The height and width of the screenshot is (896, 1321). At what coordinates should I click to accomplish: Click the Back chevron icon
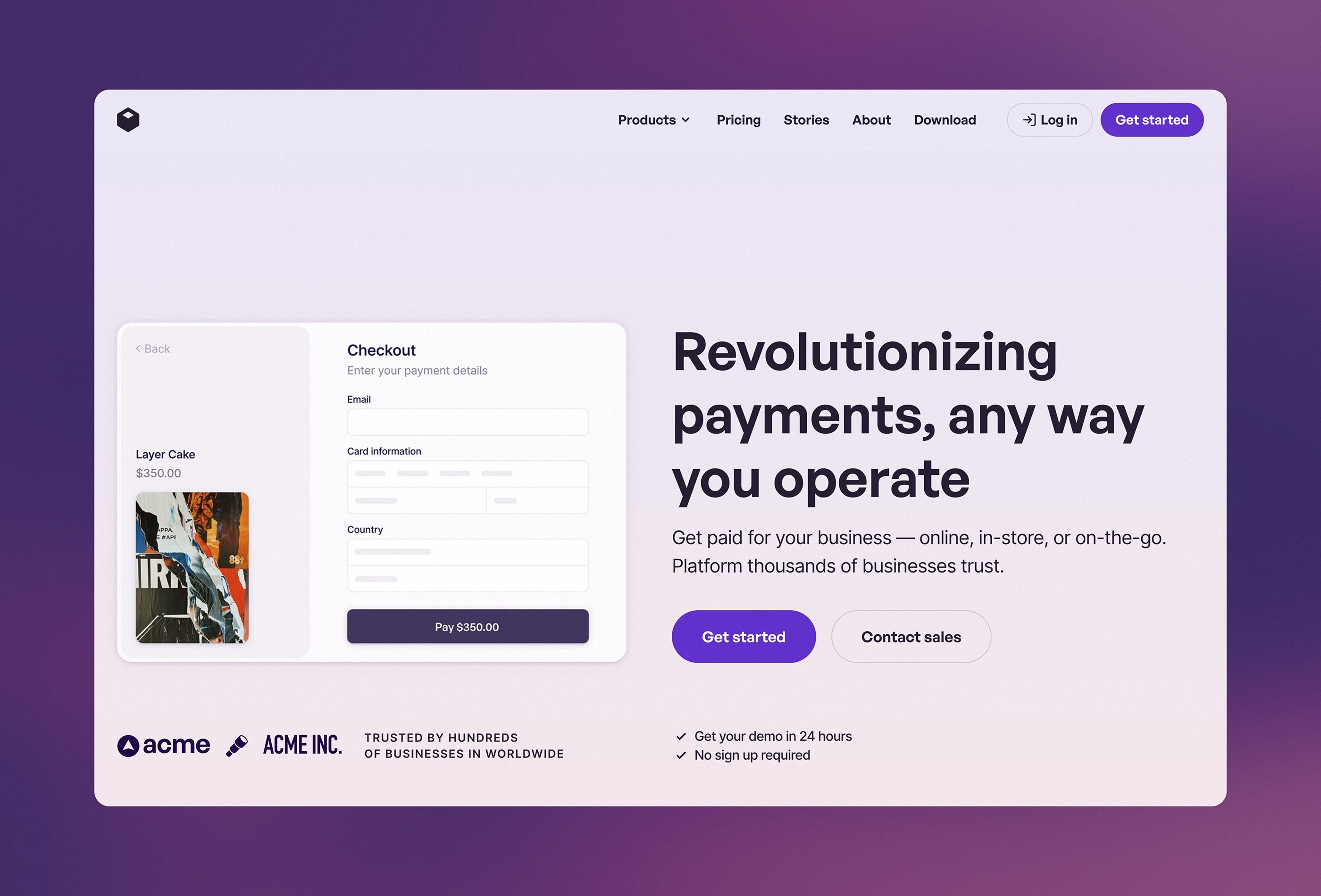[137, 348]
